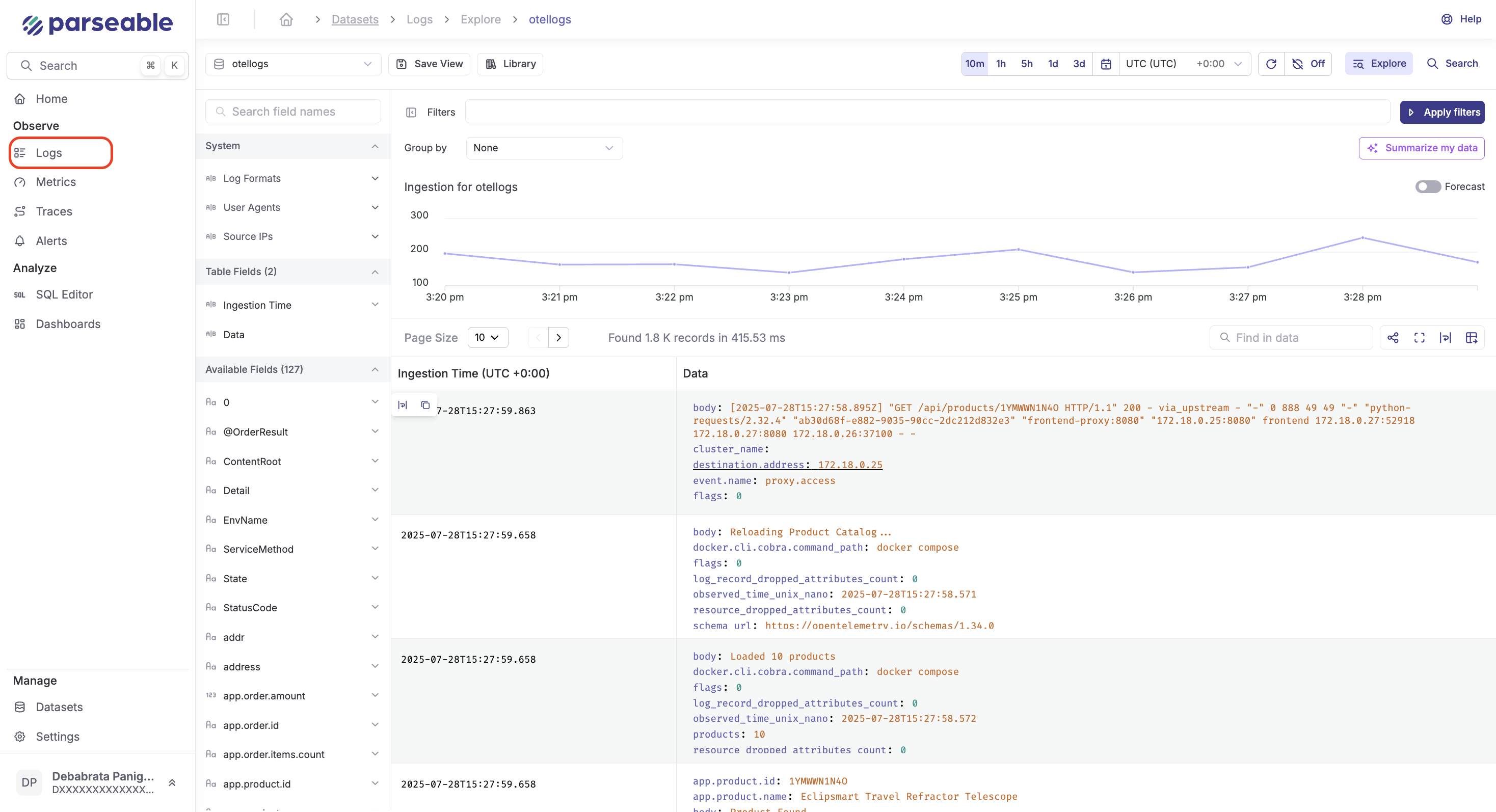Click Summarize my data button
1496x812 pixels.
[x=1421, y=147]
